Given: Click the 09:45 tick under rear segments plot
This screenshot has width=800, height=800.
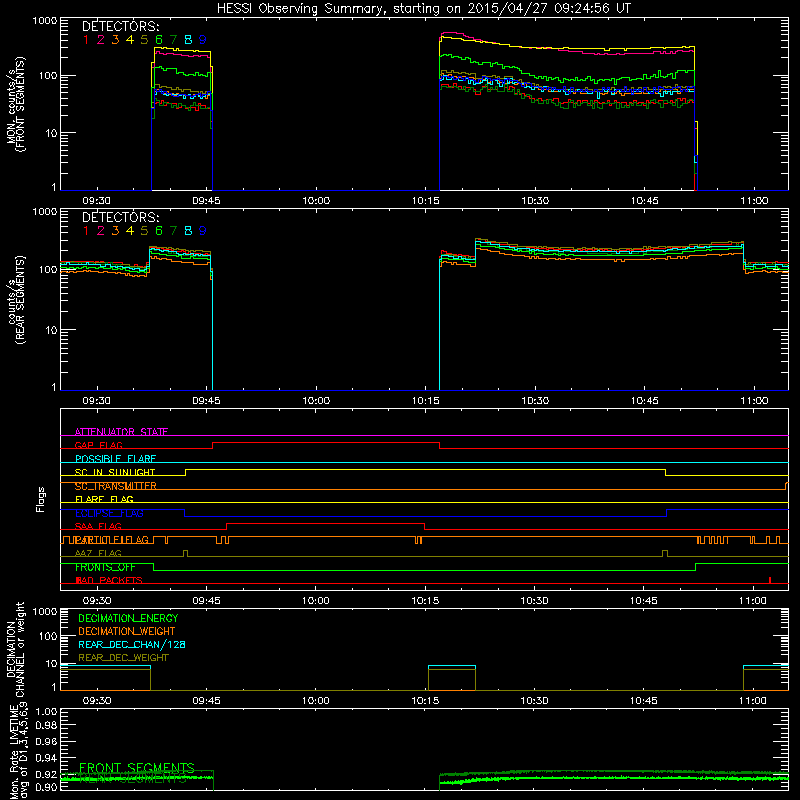Looking at the screenshot, I should tap(207, 401).
